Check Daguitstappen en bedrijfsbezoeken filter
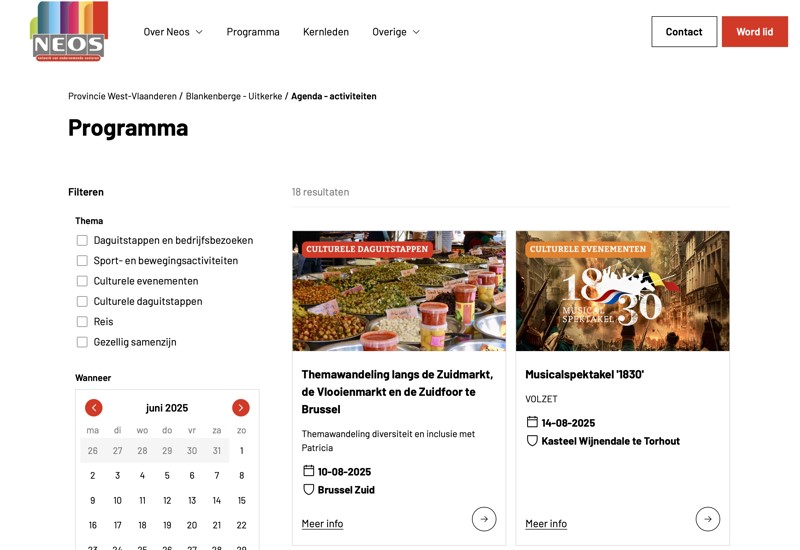 pos(82,240)
